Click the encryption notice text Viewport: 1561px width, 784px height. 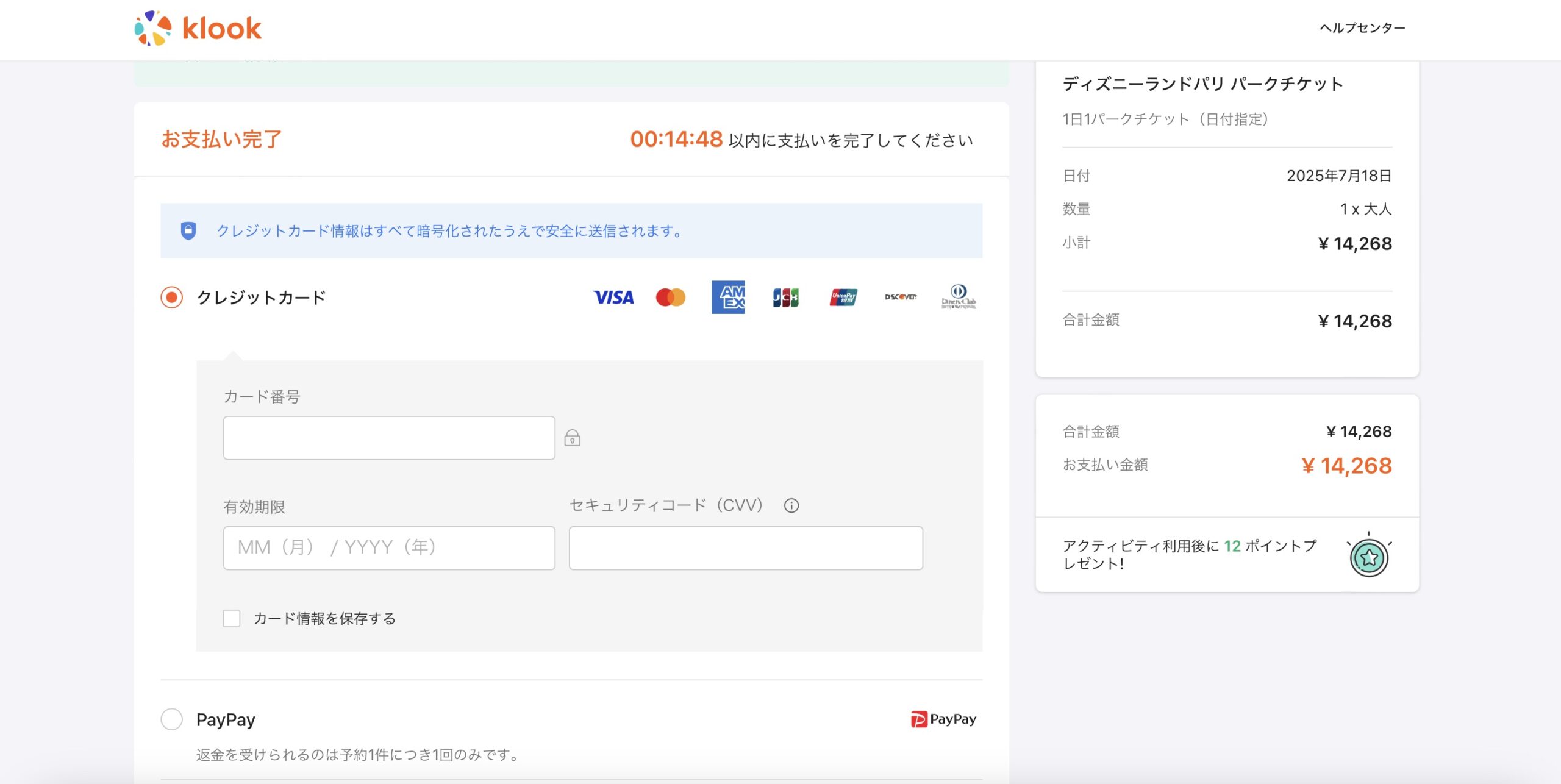coord(450,231)
